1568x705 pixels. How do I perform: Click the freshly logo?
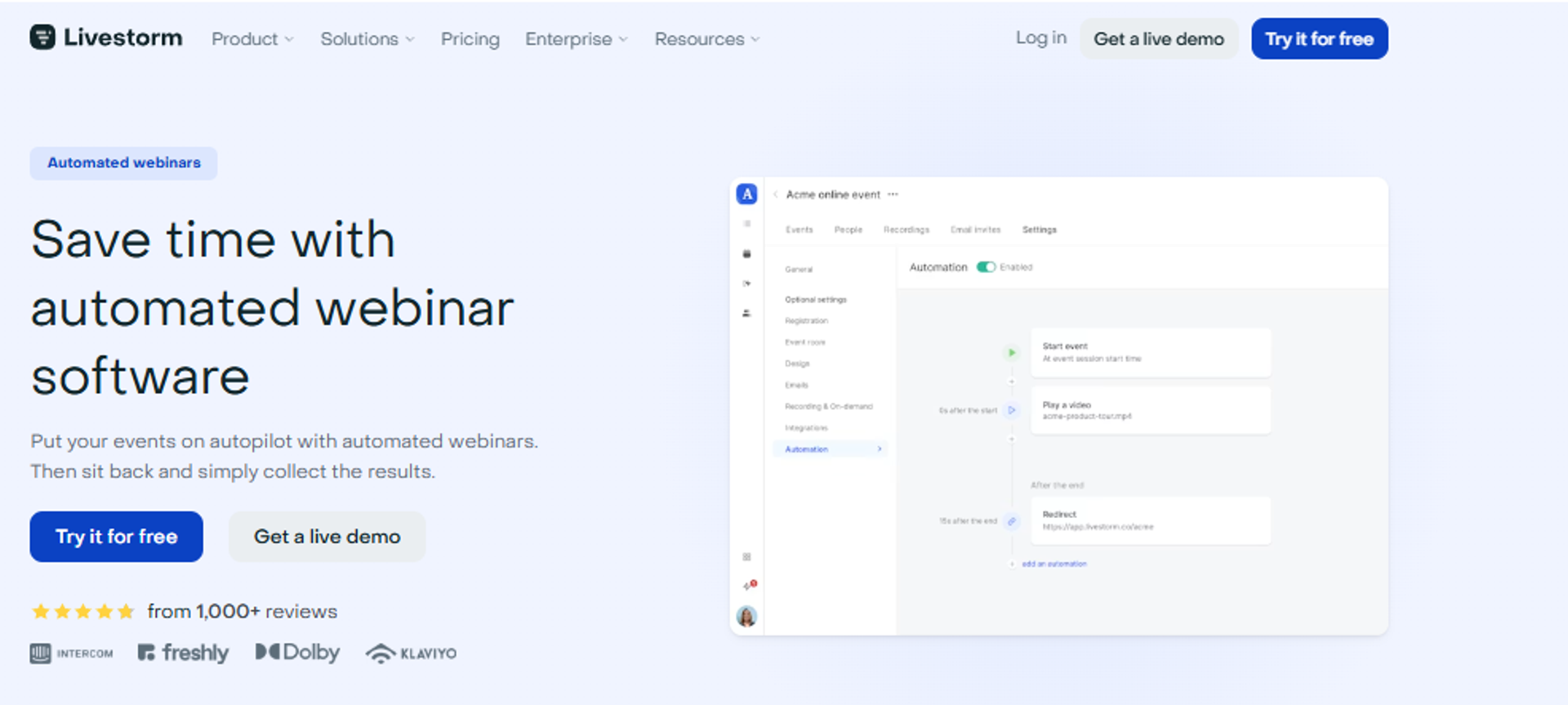(183, 653)
